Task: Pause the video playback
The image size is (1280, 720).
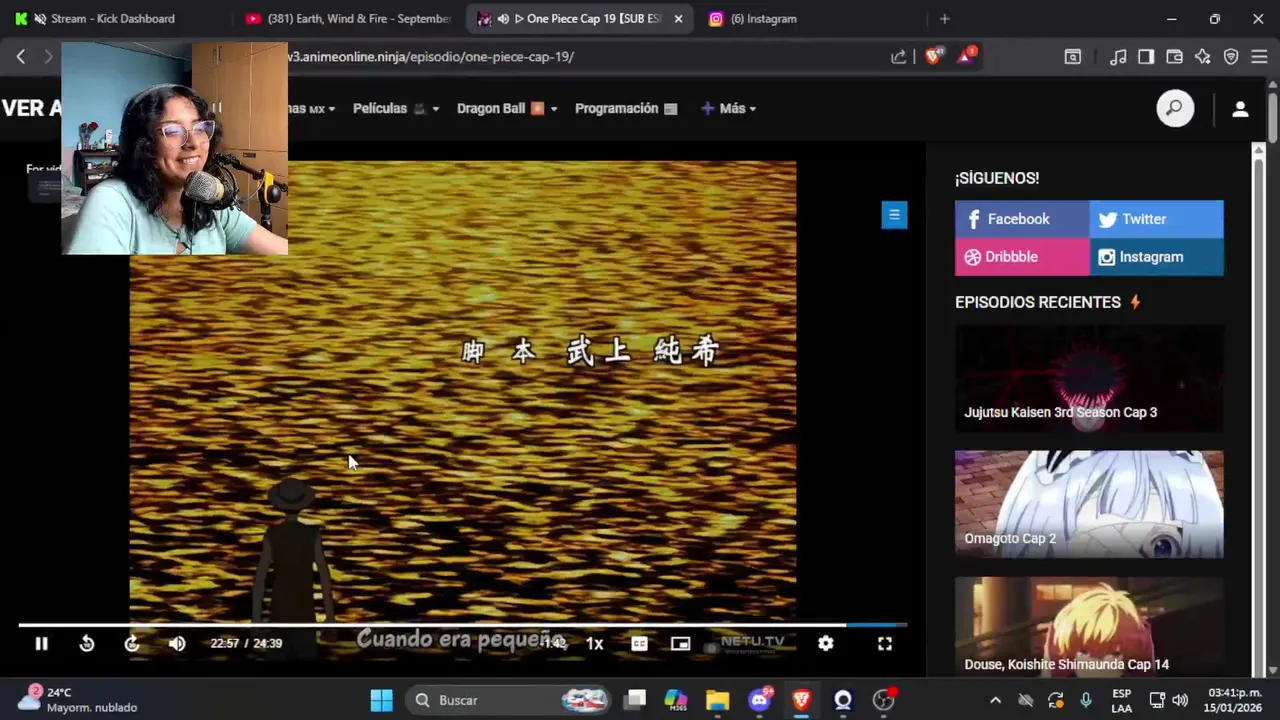Action: pyautogui.click(x=41, y=644)
